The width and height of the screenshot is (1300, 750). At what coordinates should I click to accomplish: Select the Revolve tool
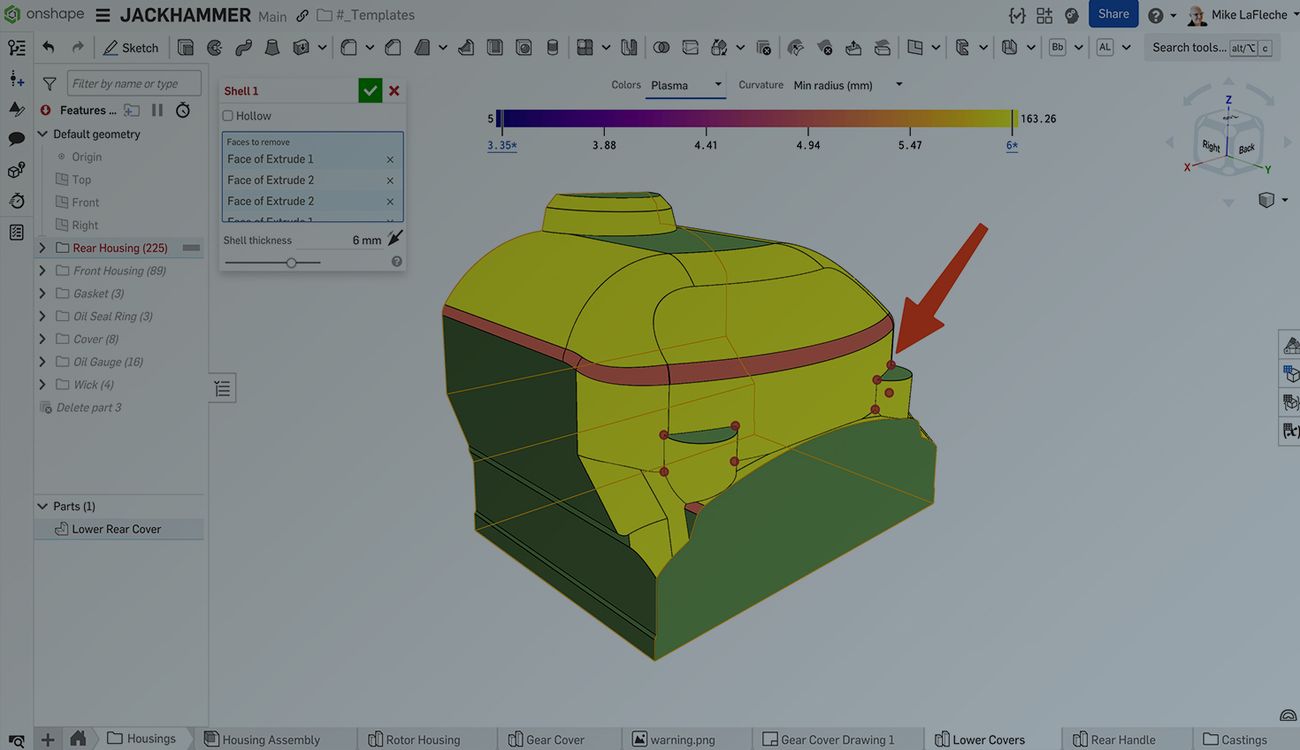(x=213, y=47)
